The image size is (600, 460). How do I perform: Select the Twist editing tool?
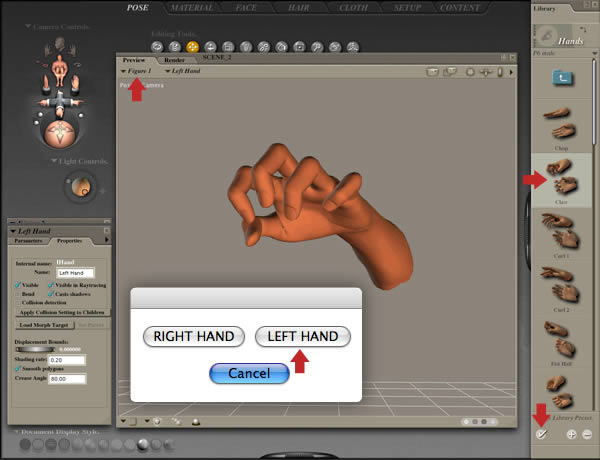click(175, 47)
